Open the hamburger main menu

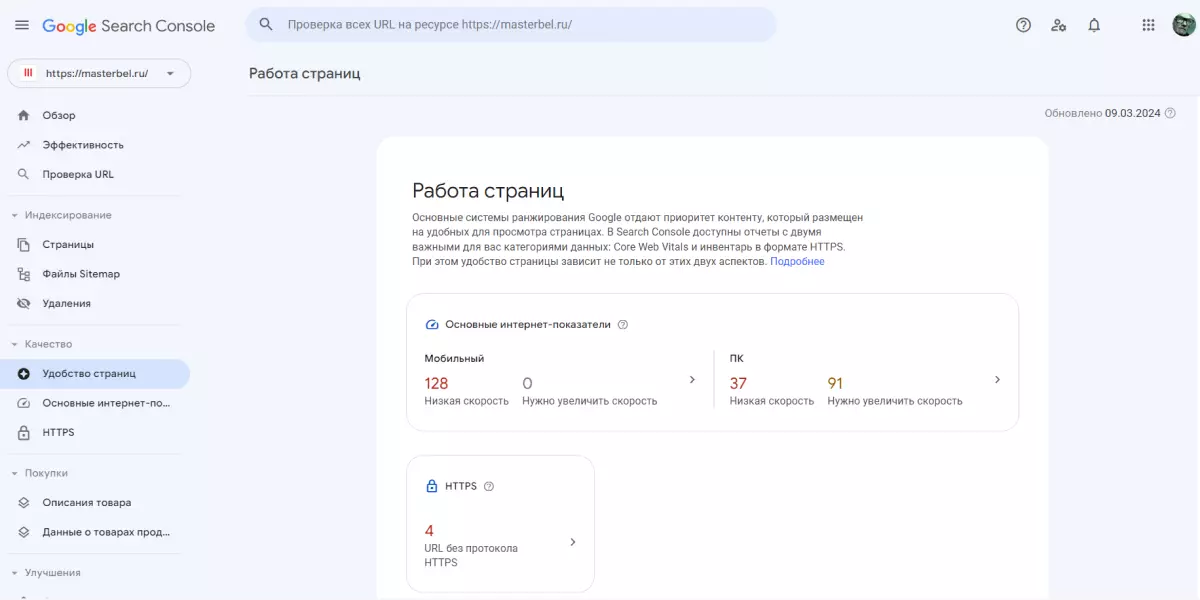pyautogui.click(x=22, y=25)
